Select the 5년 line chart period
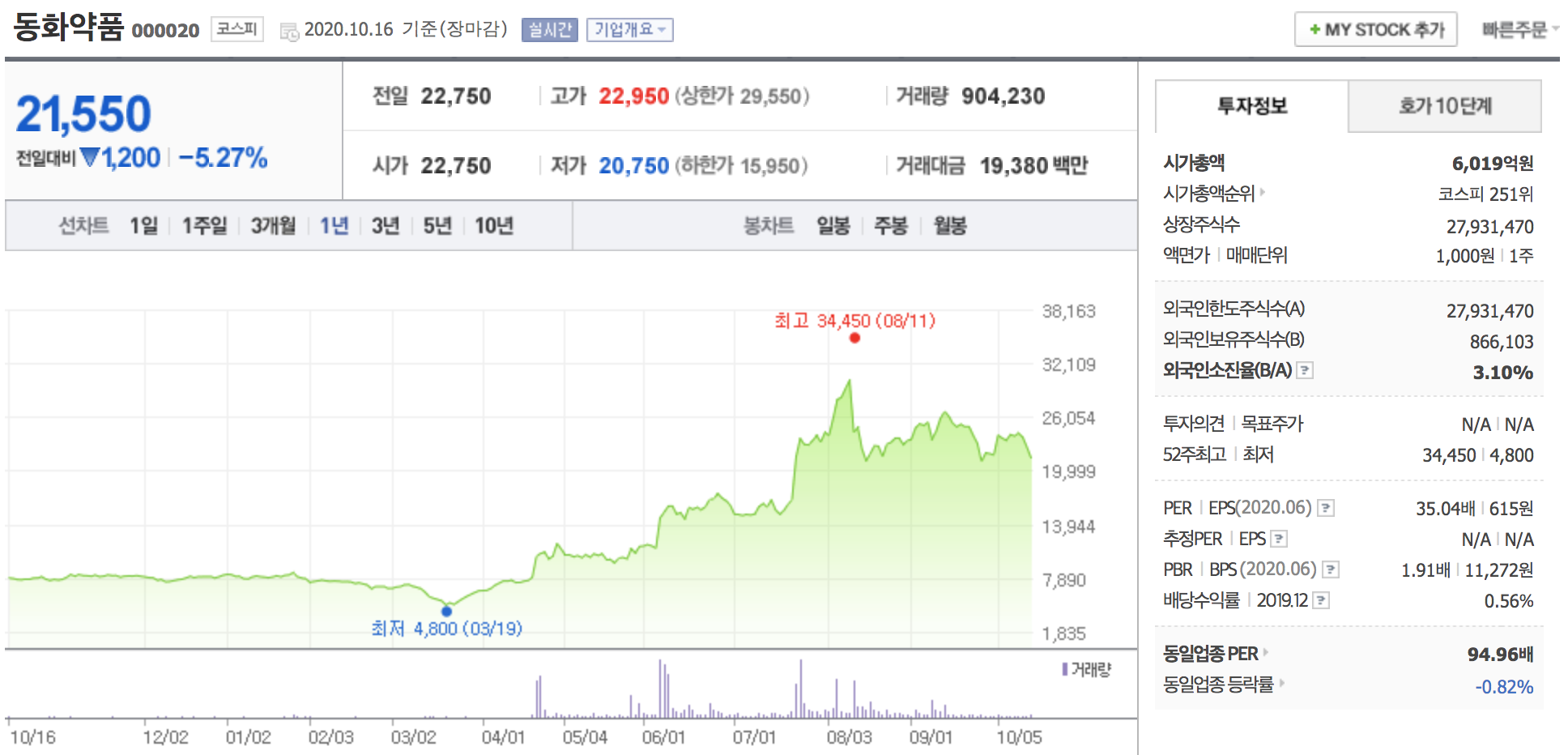This screenshot has height=755, width=1568. pyautogui.click(x=437, y=225)
